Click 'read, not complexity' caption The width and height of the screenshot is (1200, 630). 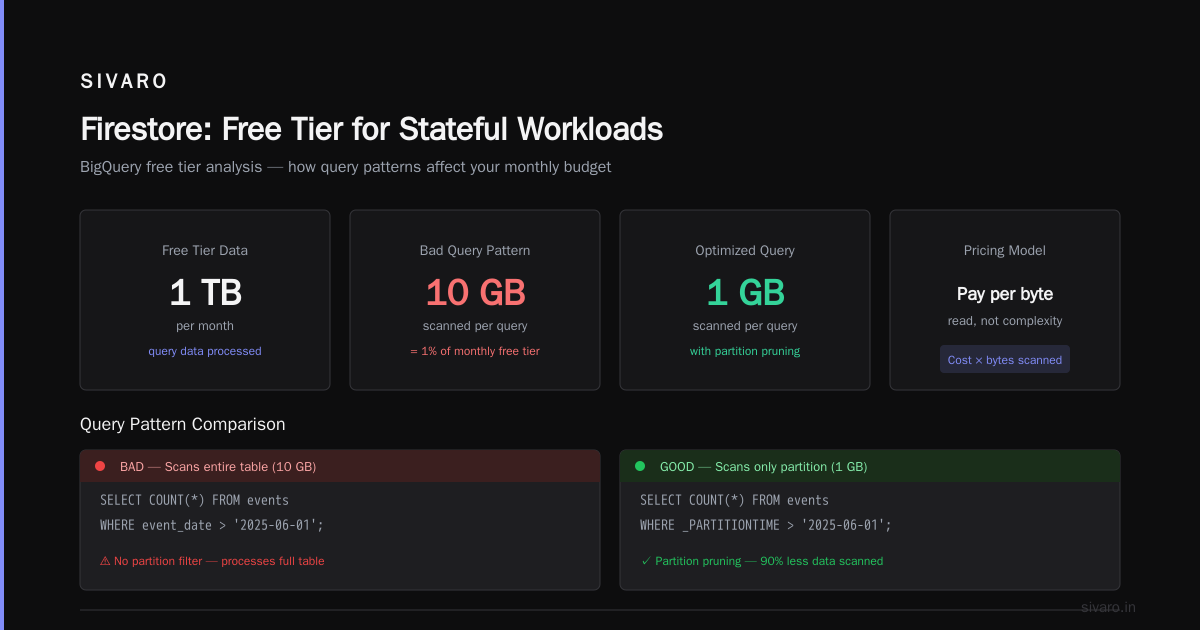[x=1005, y=321]
